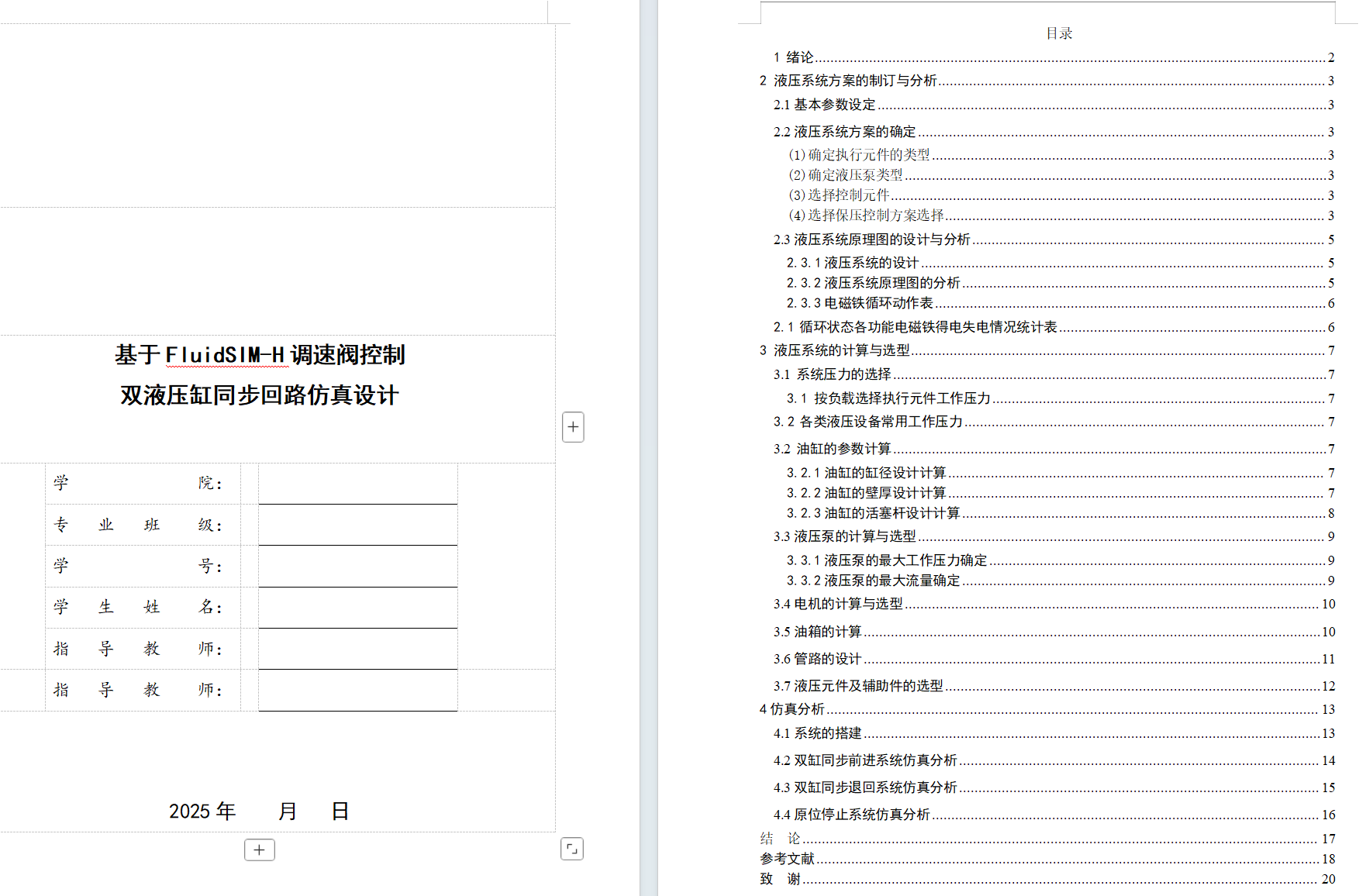Click the 目录 heading

pos(1059,33)
